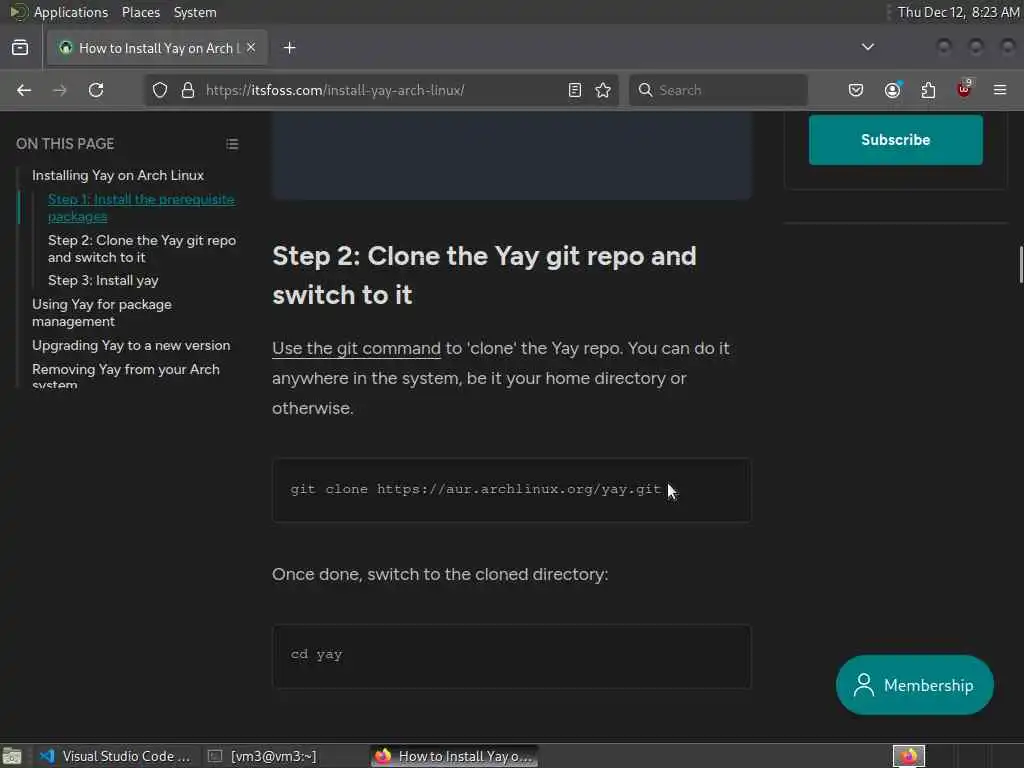Click the Subscribe button

point(895,140)
